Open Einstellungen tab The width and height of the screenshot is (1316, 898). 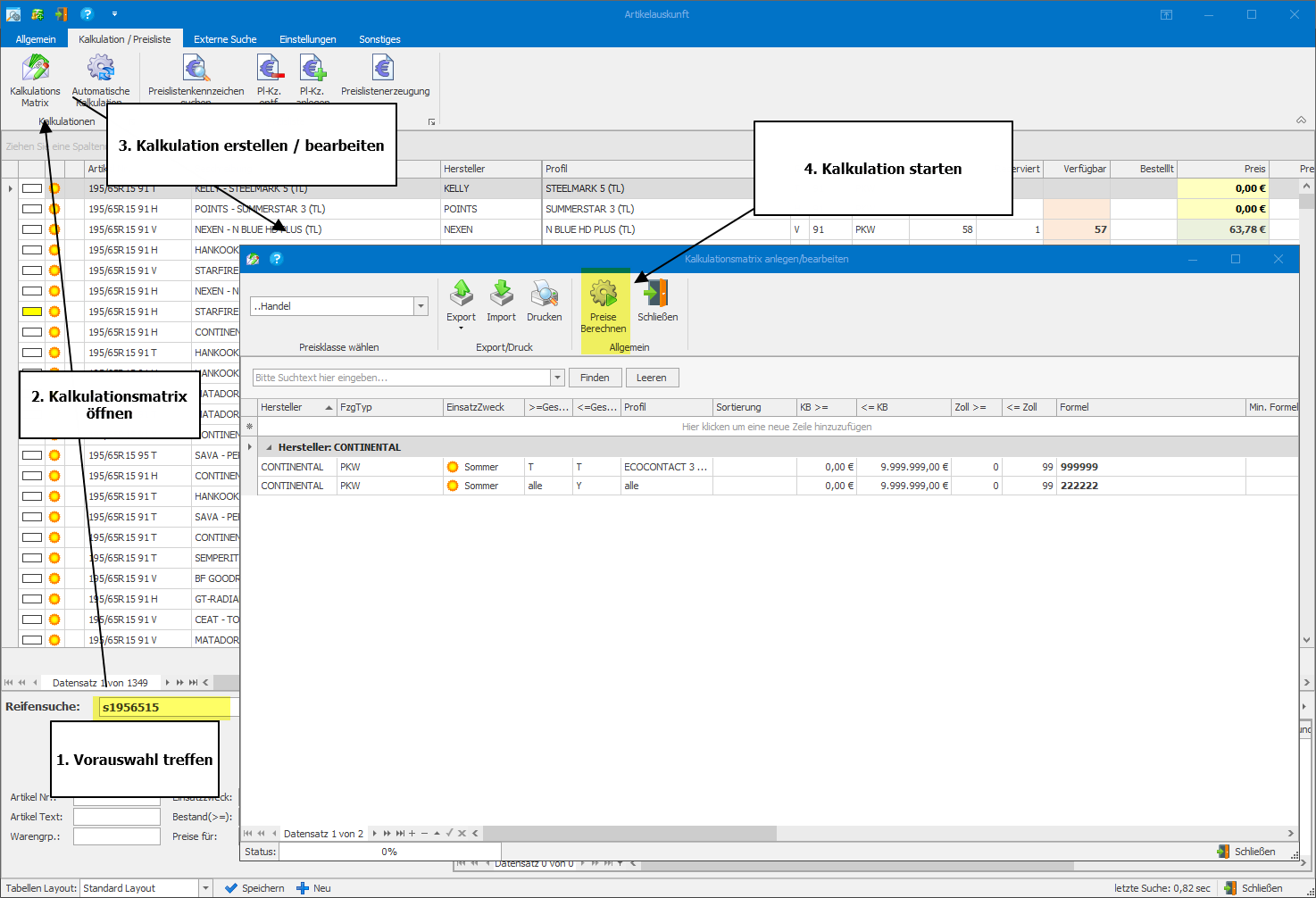point(308,39)
